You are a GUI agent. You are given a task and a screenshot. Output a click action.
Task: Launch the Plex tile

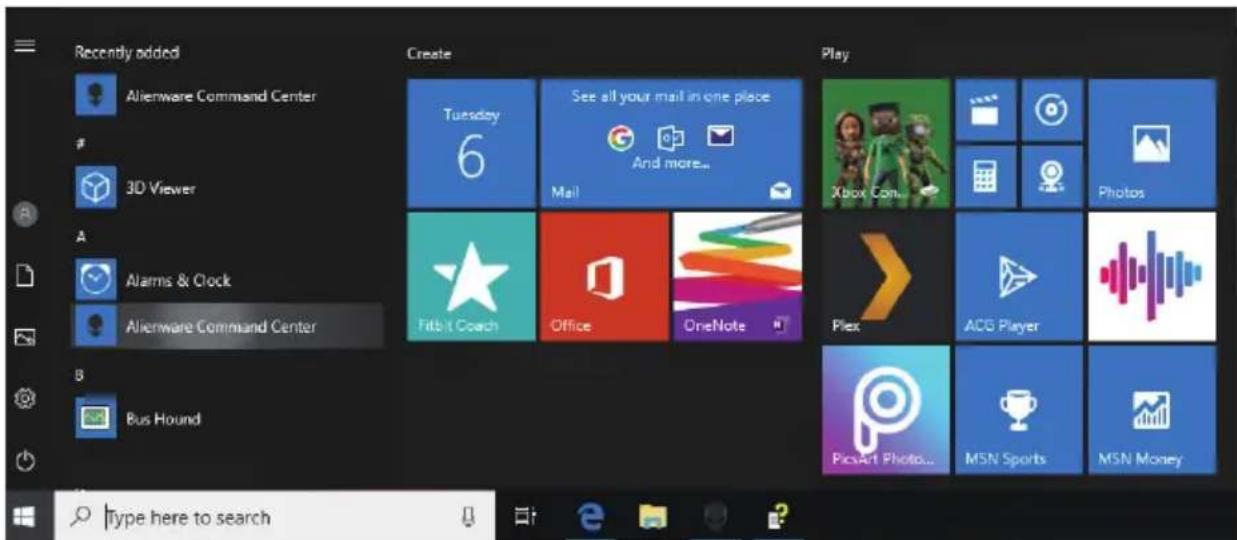tap(886, 277)
